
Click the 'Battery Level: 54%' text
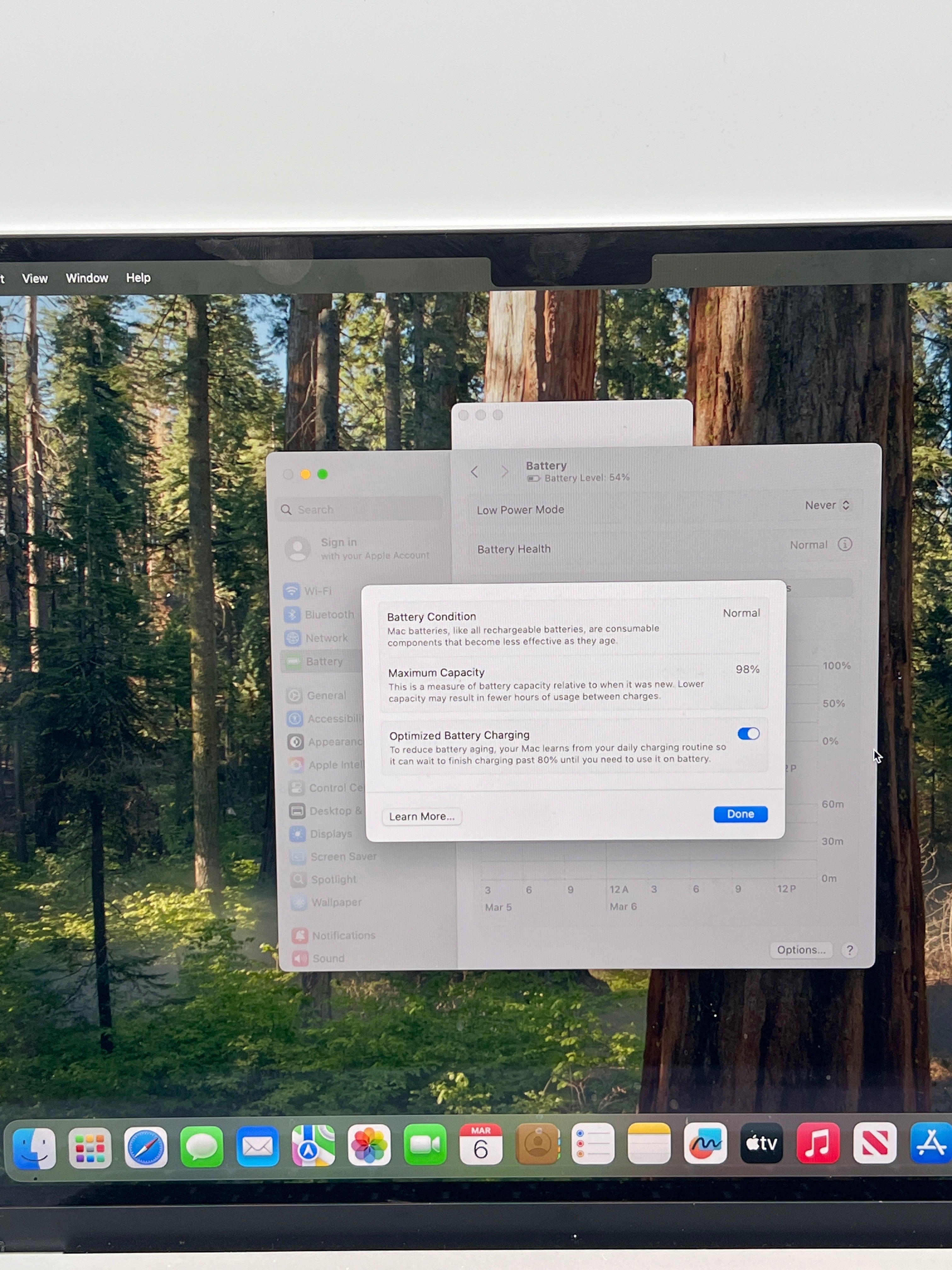click(586, 478)
